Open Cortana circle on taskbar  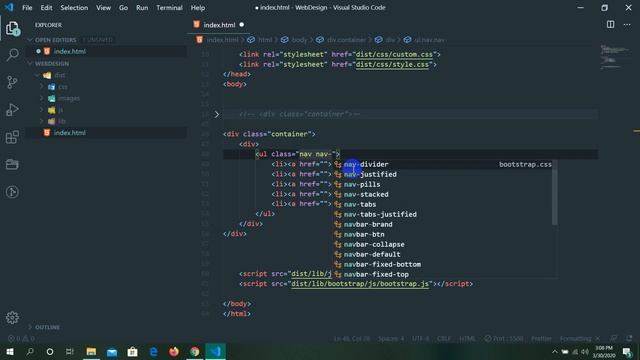[x=50, y=351]
